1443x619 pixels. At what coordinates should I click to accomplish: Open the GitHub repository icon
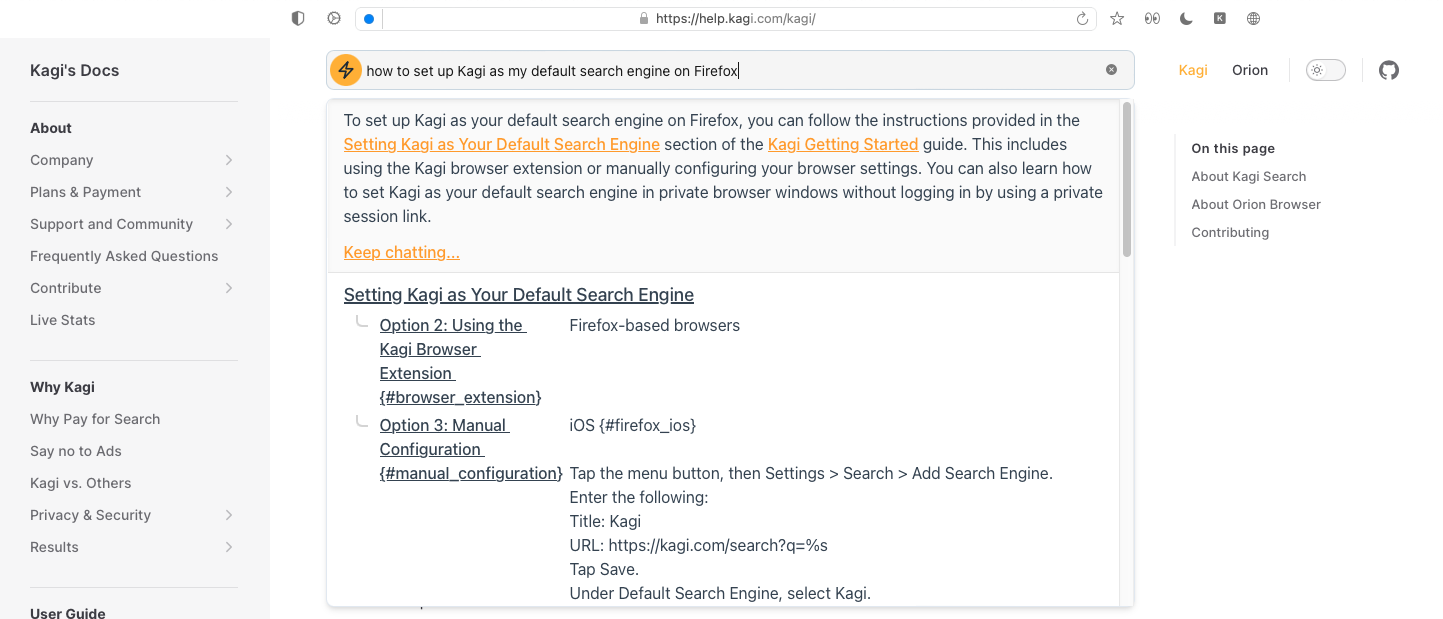(1388, 70)
